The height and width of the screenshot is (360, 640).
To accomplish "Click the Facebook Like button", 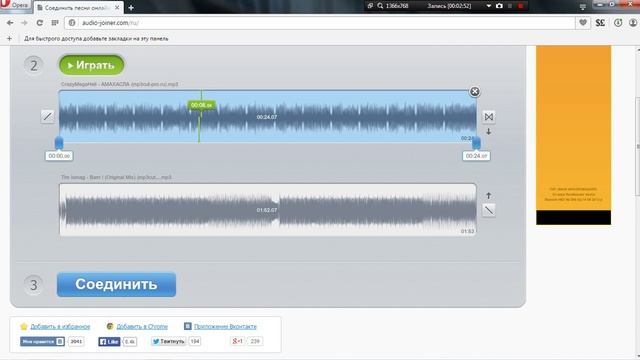I will tap(109, 342).
